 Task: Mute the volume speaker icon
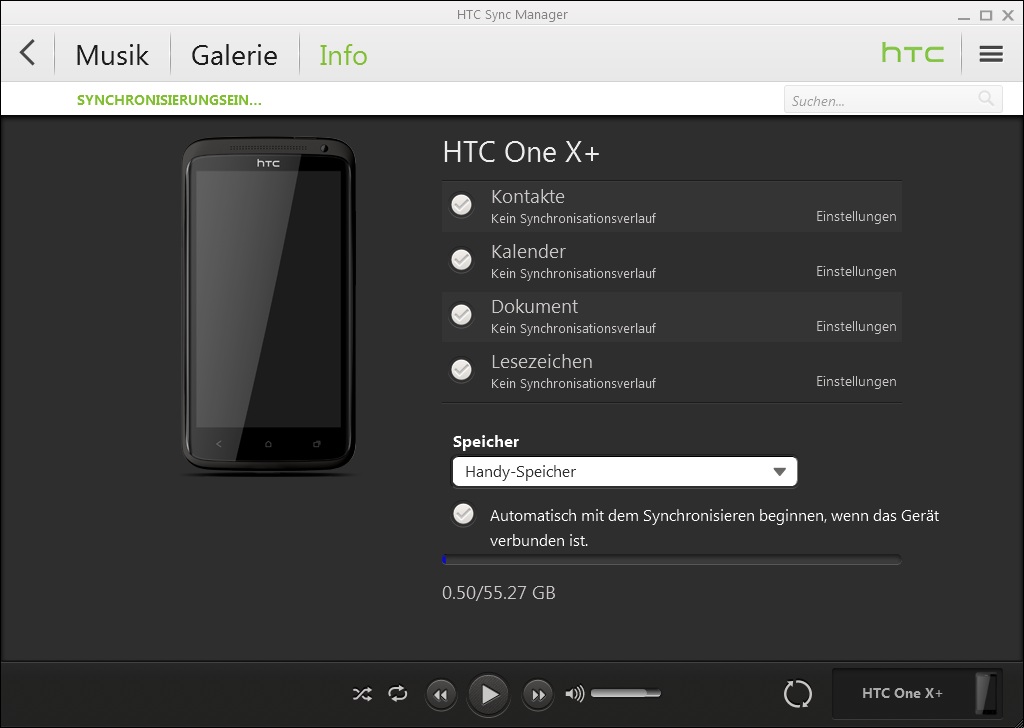coord(574,694)
